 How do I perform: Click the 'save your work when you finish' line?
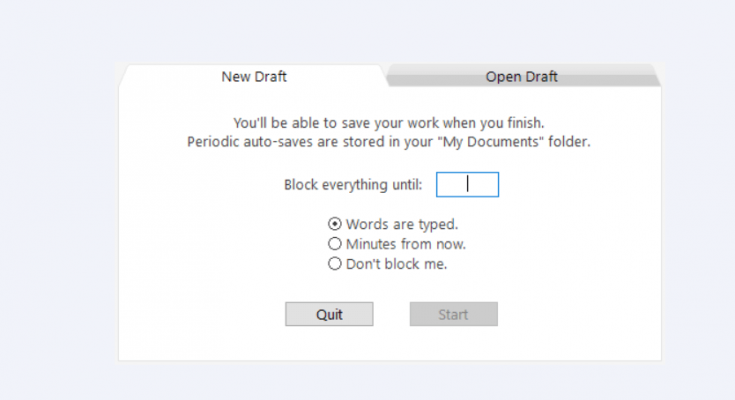(x=389, y=123)
